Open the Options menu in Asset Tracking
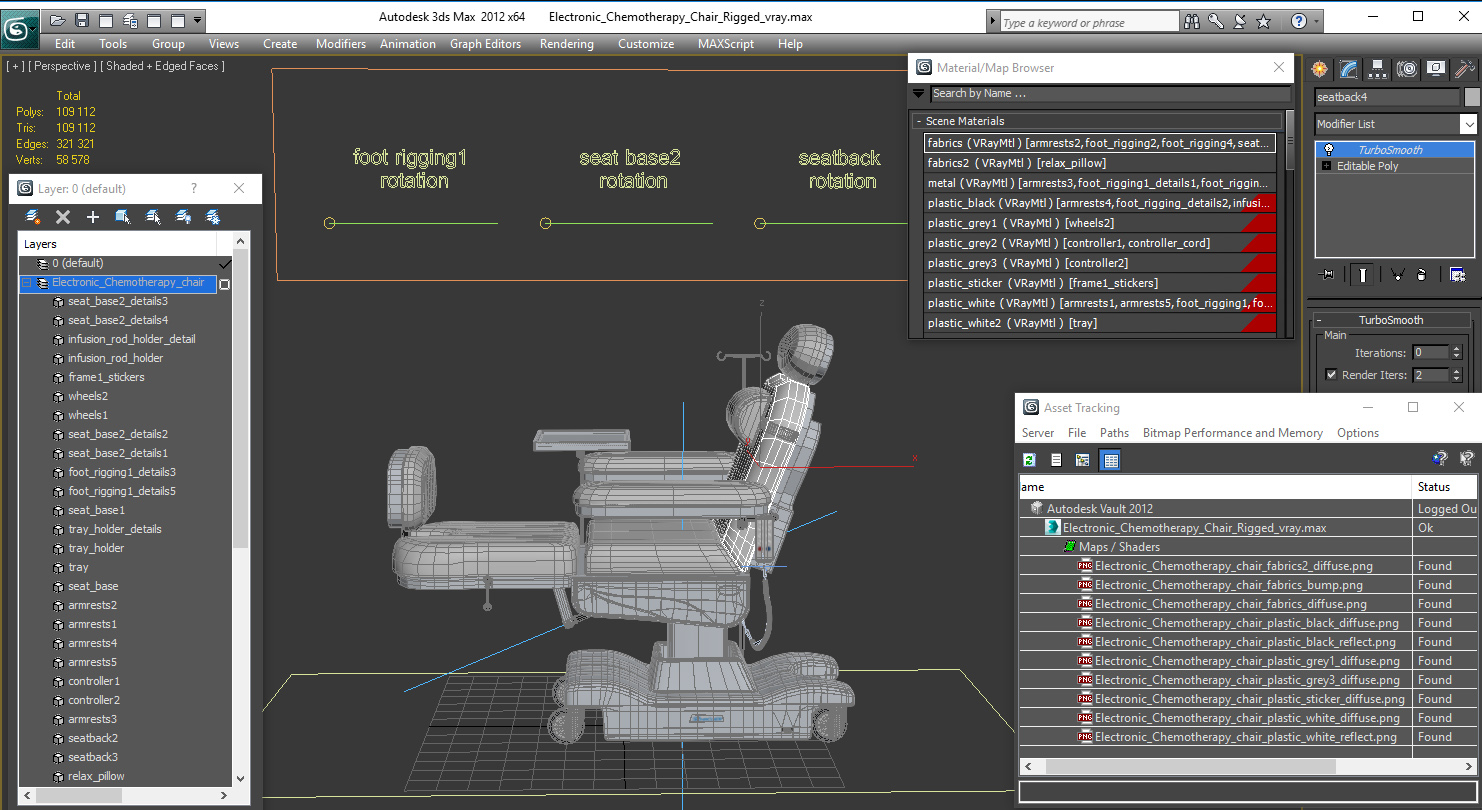The height and width of the screenshot is (810, 1482). (1358, 433)
